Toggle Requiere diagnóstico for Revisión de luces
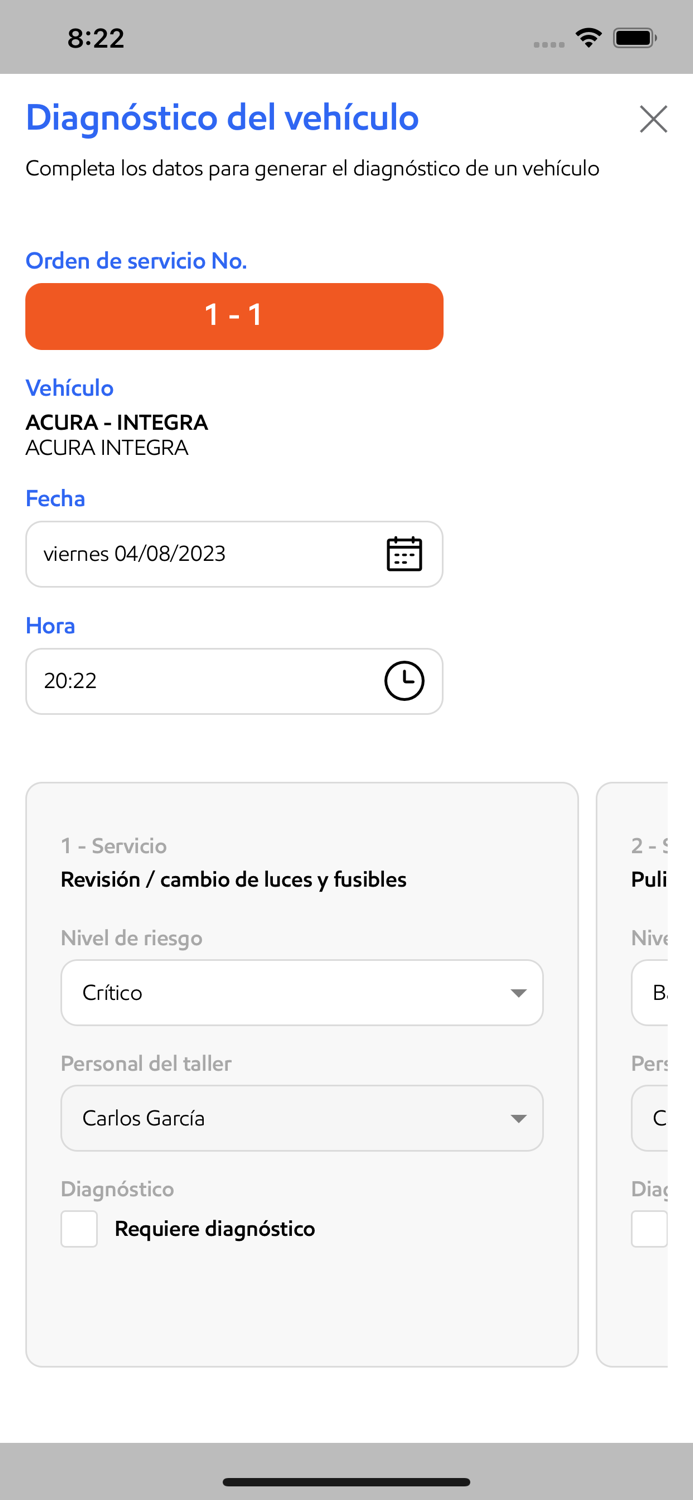 click(x=79, y=1228)
